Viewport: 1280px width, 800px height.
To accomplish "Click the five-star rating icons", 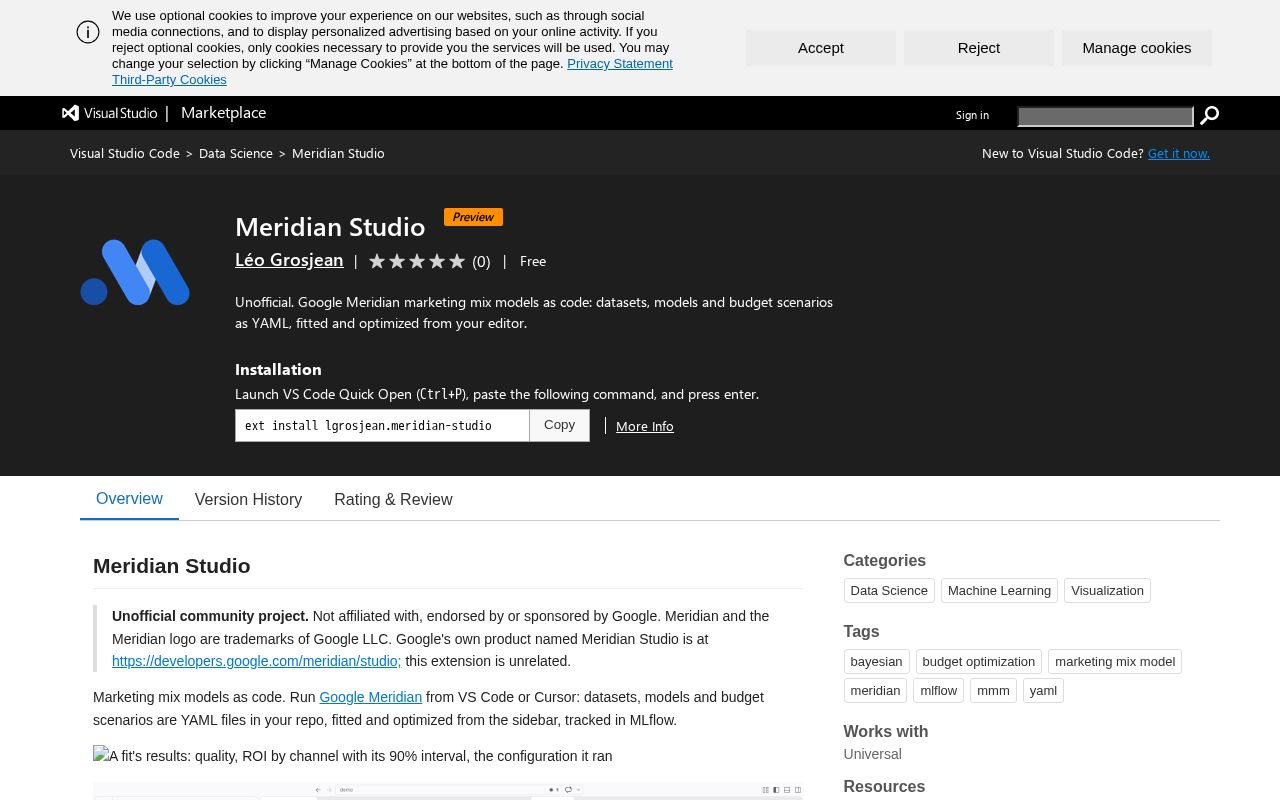I will [417, 261].
